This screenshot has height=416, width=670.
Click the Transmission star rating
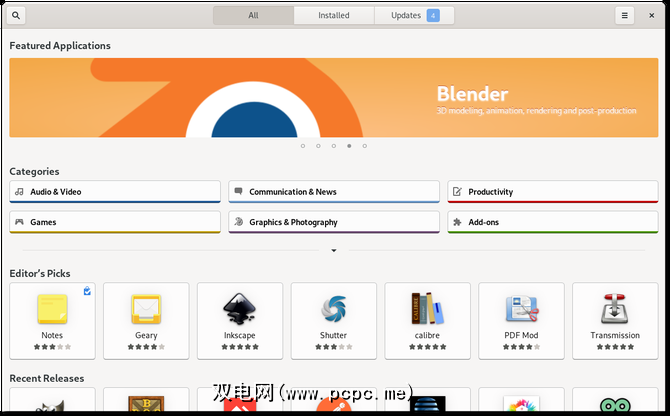[615, 347]
